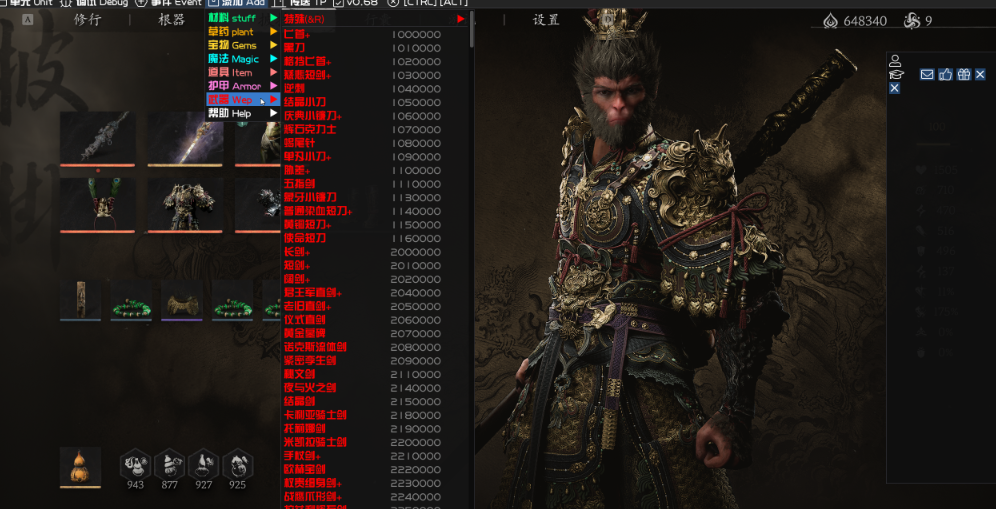Click the graduation cap icon

click(x=896, y=74)
